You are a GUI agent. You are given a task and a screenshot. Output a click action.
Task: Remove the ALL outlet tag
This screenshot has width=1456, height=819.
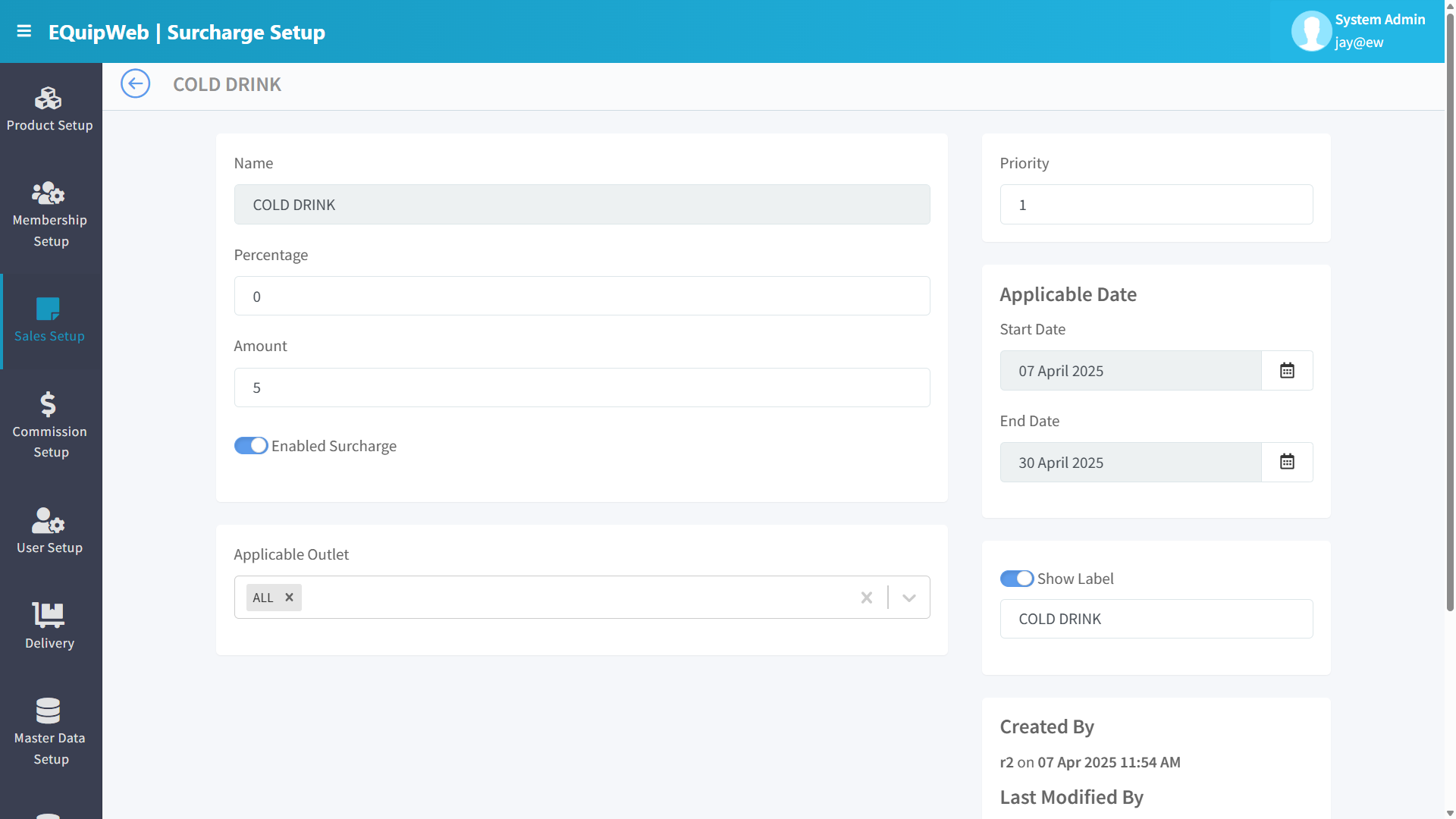coord(289,598)
